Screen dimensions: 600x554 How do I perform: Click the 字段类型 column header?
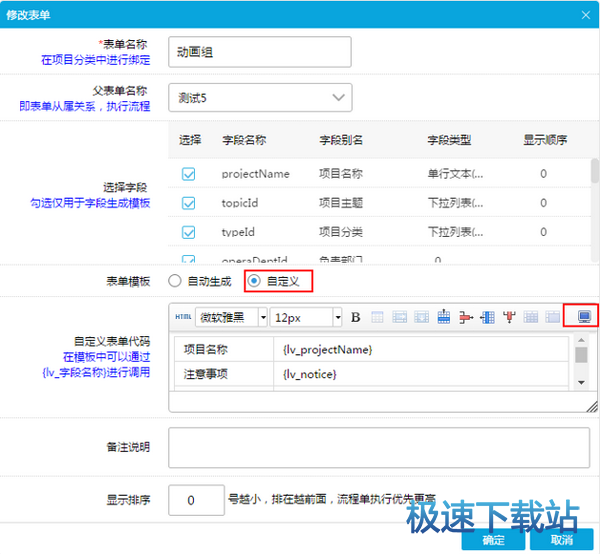449,140
